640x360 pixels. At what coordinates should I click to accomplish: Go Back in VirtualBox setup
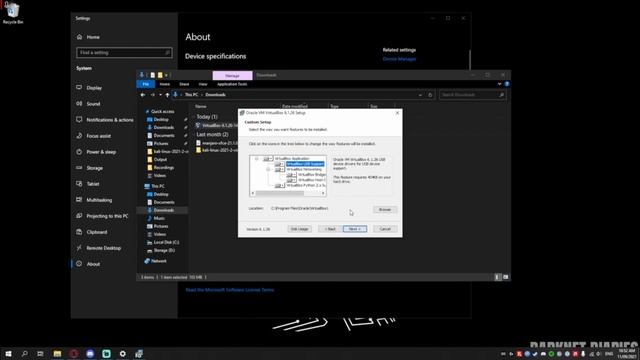click(330, 229)
